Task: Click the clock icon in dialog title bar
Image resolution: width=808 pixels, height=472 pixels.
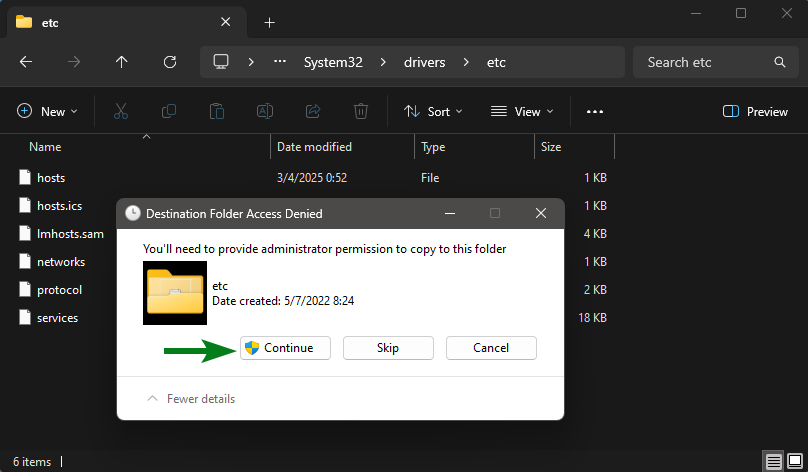Action: pos(132,213)
